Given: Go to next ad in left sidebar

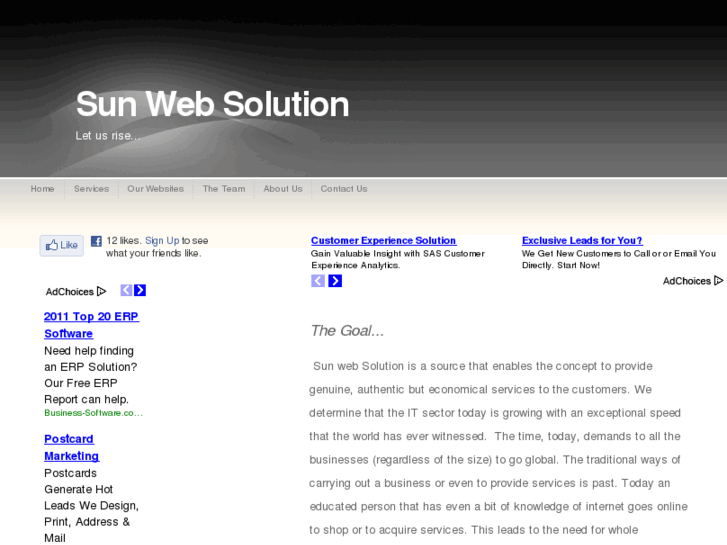Looking at the screenshot, I should click(x=140, y=290).
